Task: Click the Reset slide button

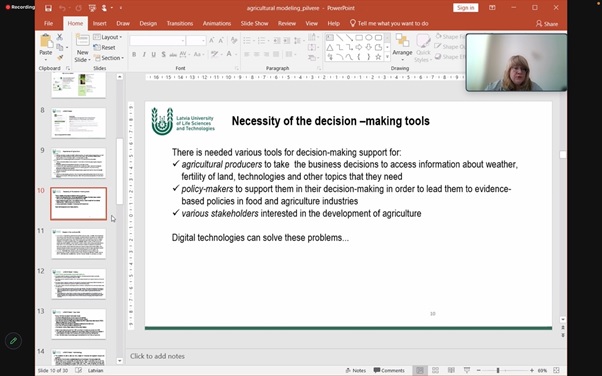Action: tap(104, 48)
